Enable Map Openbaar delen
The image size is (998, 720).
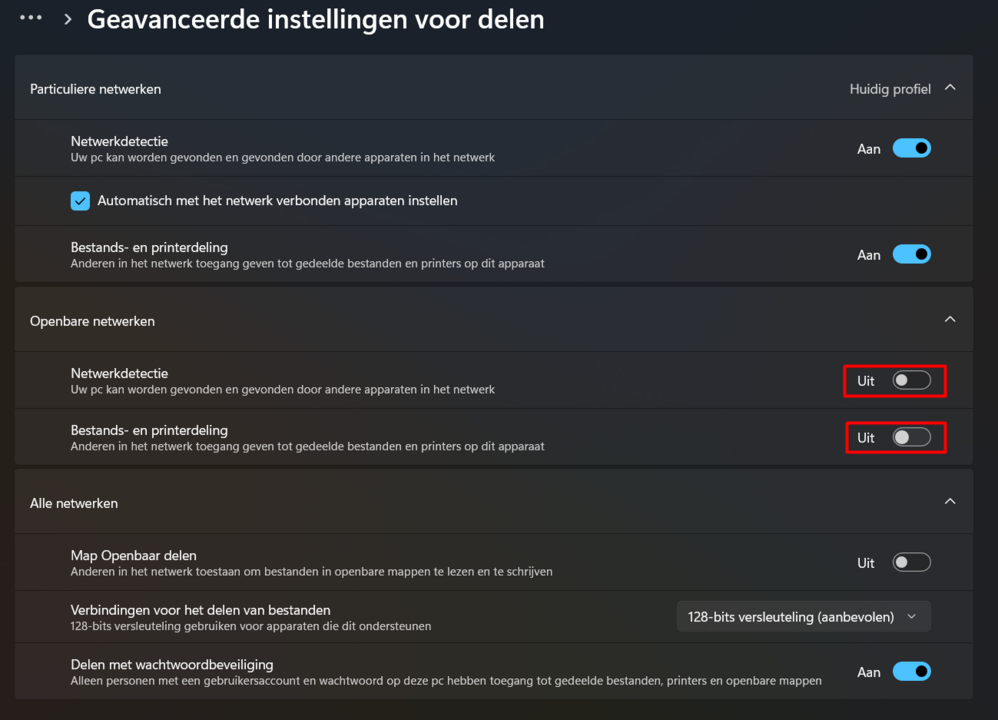(x=911, y=562)
